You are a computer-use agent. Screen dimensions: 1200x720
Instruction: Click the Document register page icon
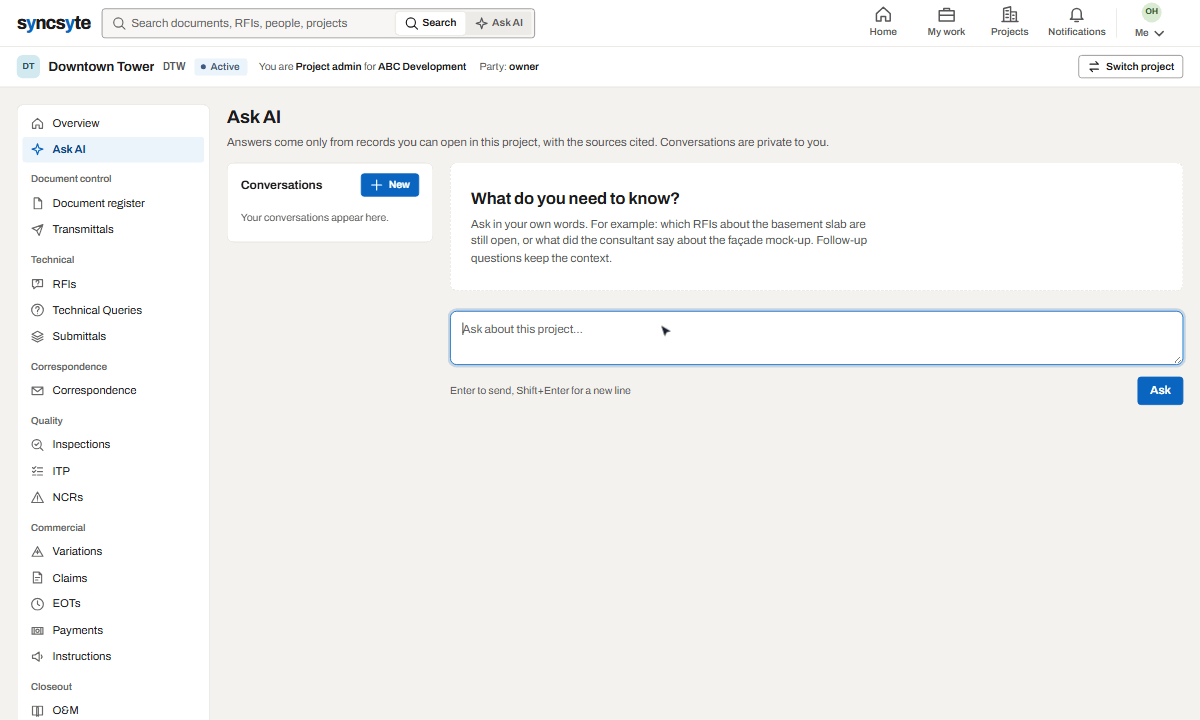tap(38, 203)
